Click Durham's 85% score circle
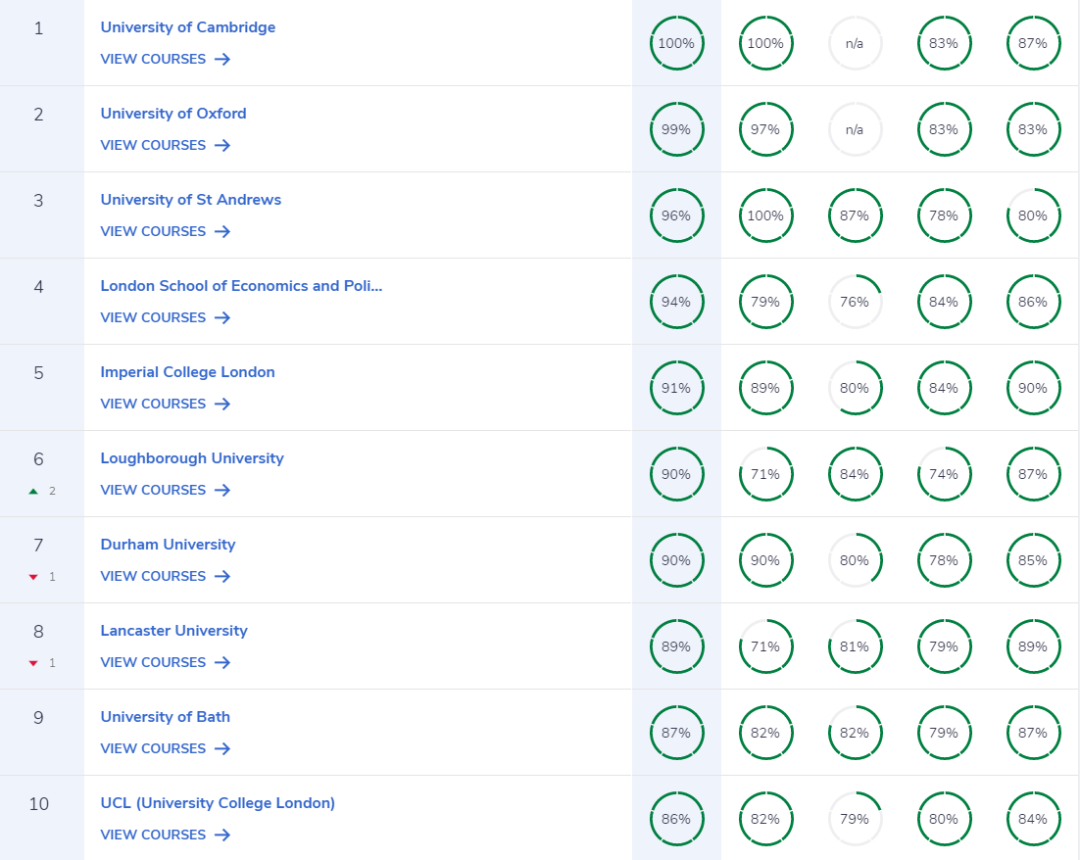The height and width of the screenshot is (860, 1080). (x=1033, y=560)
